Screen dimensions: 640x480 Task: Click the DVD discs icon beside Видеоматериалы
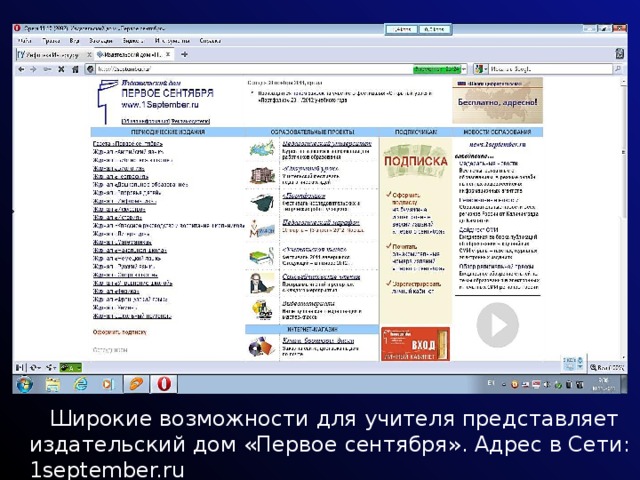(262, 309)
